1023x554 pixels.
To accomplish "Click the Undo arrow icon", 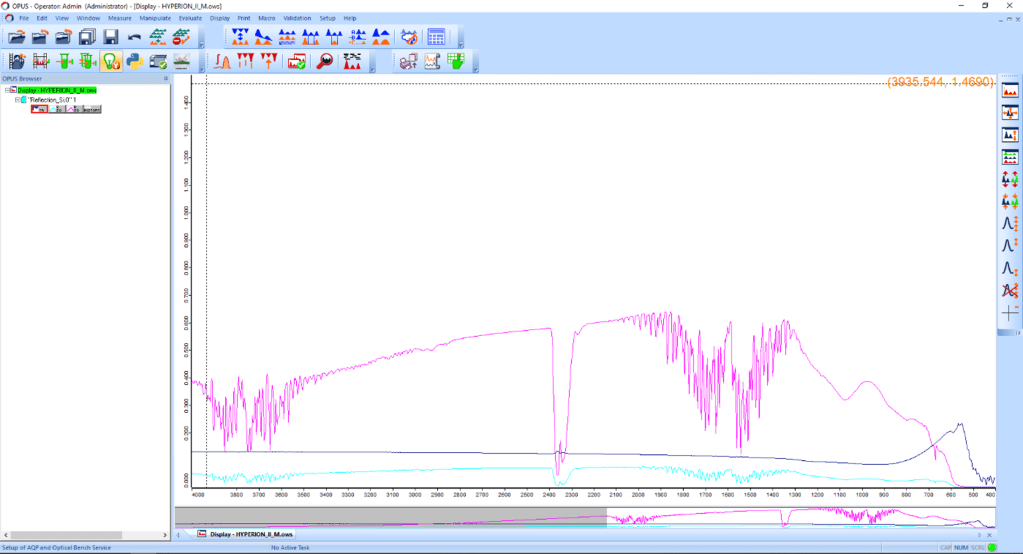I will pyautogui.click(x=134, y=37).
